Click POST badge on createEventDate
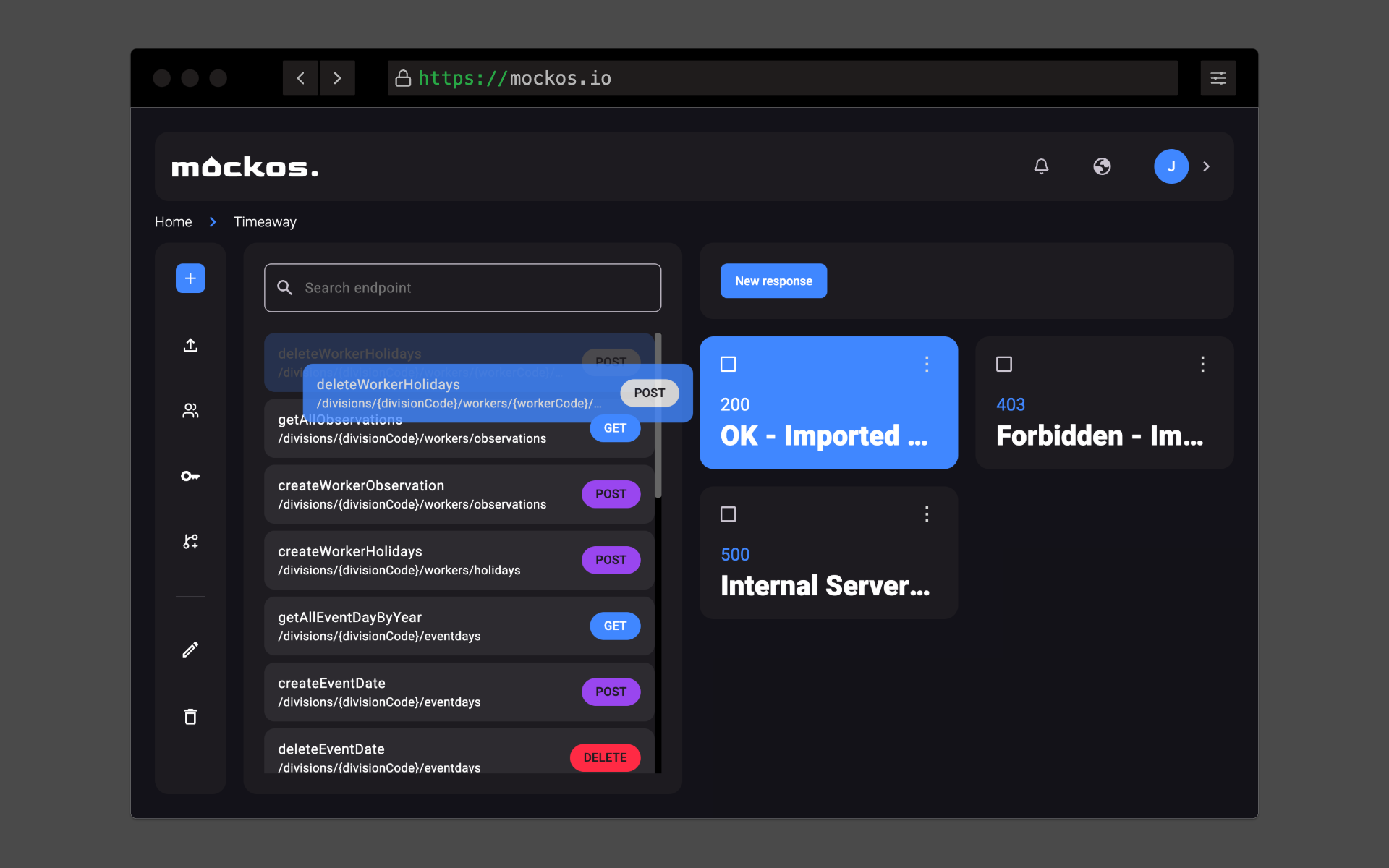 (x=611, y=692)
